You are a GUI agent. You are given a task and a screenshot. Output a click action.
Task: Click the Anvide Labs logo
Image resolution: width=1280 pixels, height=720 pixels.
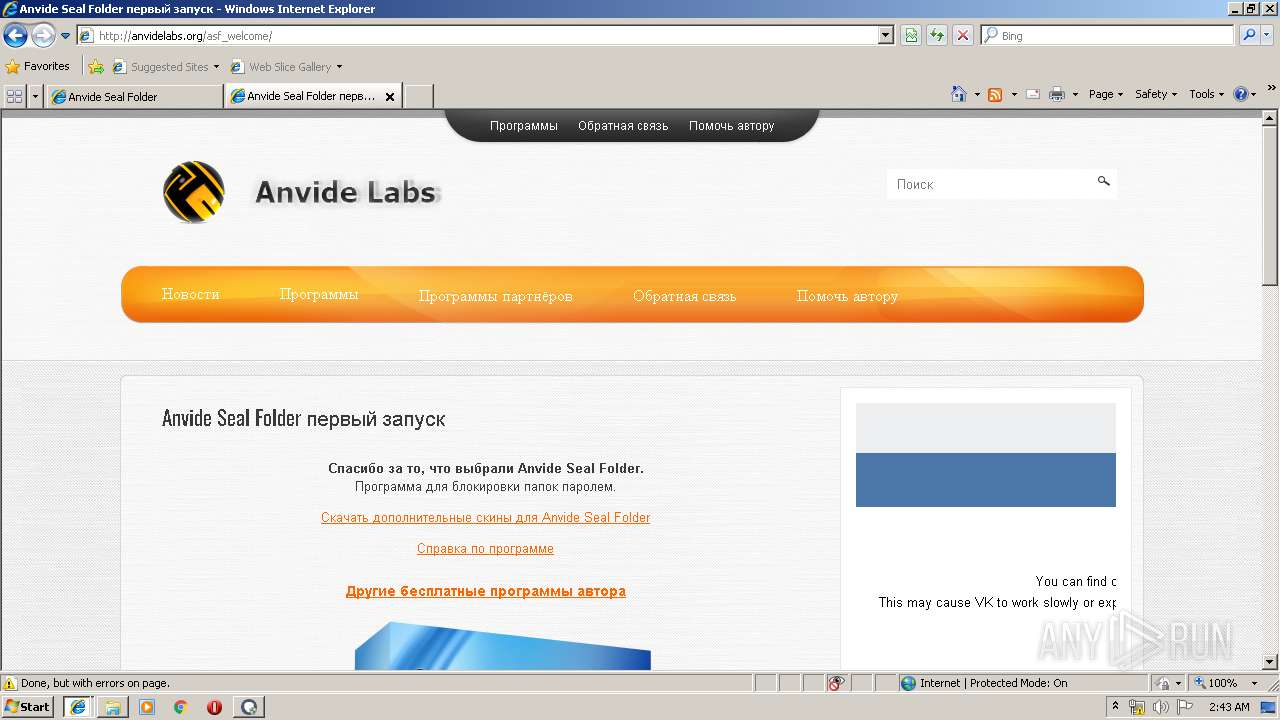300,191
